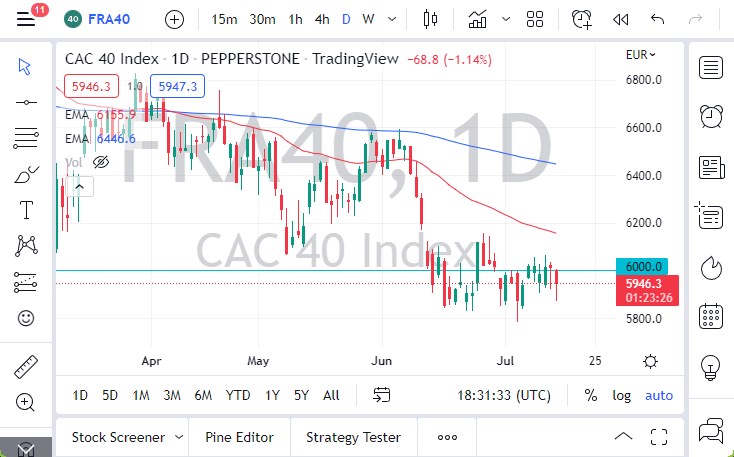Set the date range to YTD
The image size is (734, 457).
[238, 395]
